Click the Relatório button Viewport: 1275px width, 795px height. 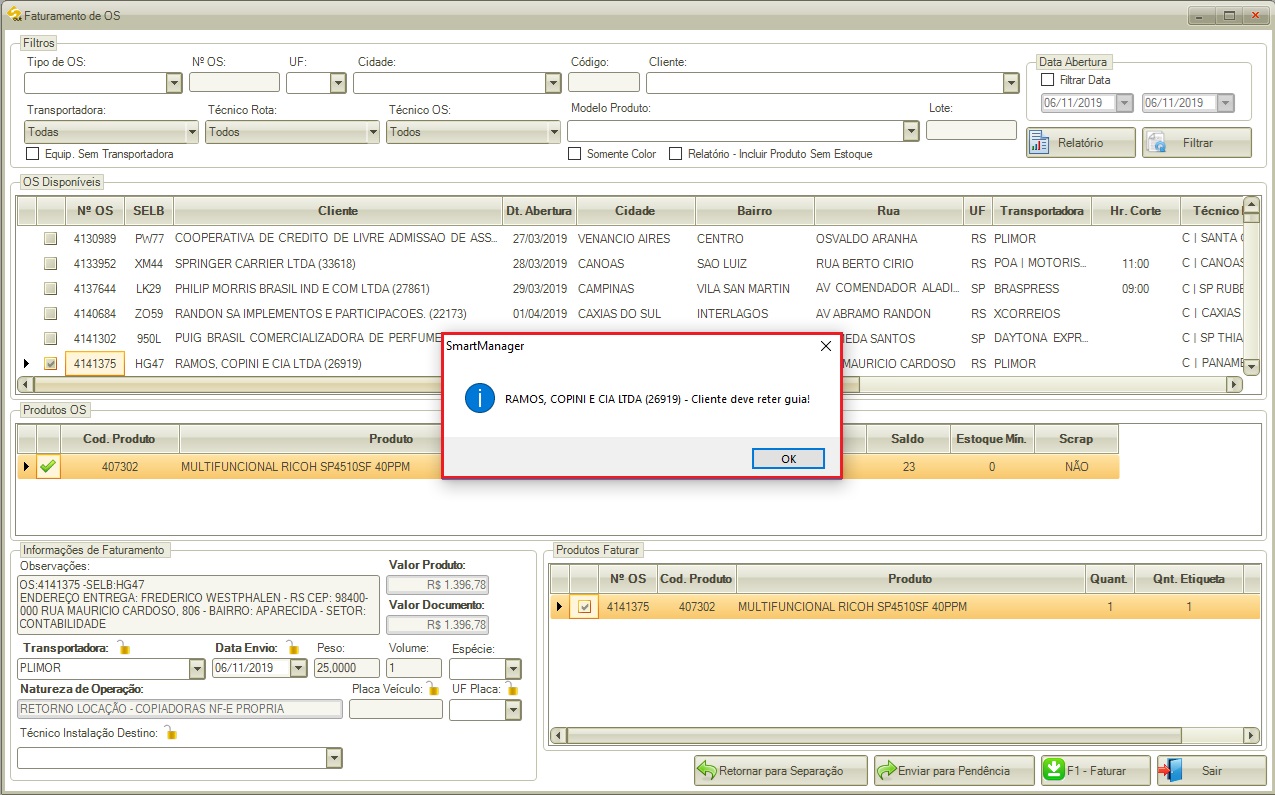coord(1081,143)
